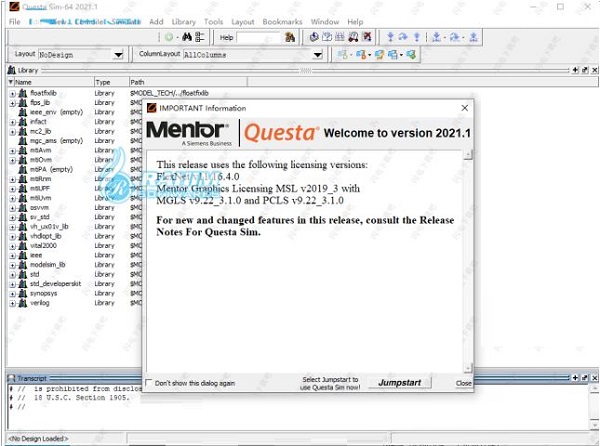Click the first icon in the second-row toolbar group
Viewport: 600px width, 446px height.
pos(342,55)
